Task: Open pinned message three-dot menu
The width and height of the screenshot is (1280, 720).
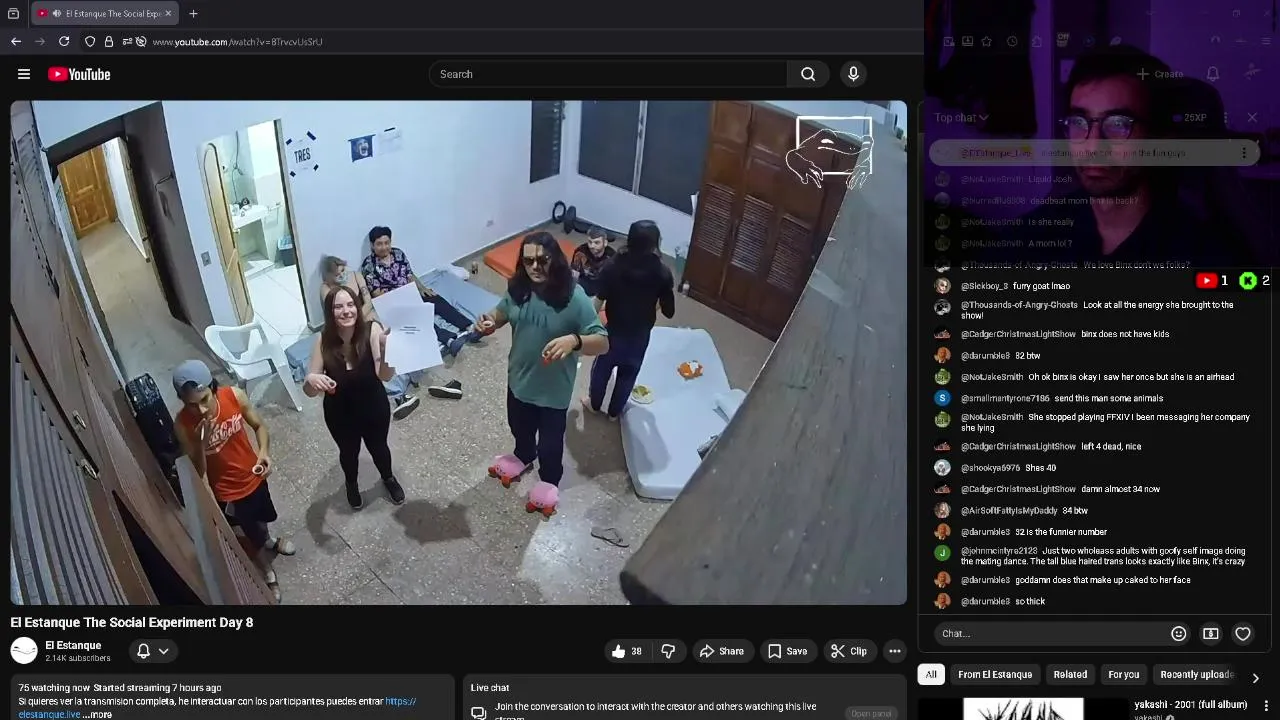Action: (1244, 153)
